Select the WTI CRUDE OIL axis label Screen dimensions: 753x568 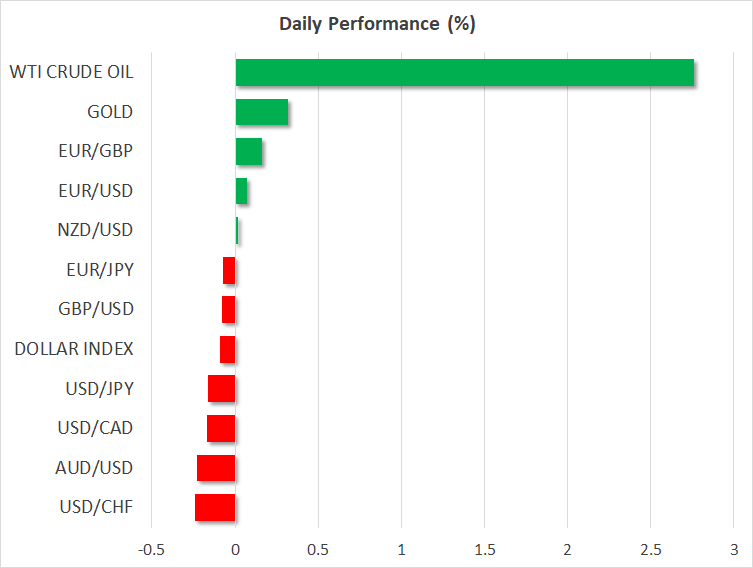pyautogui.click(x=71, y=72)
